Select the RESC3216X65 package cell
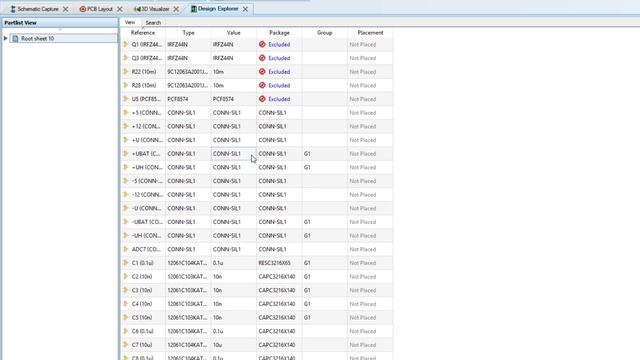This screenshot has height=360, width=640. pyautogui.click(x=279, y=263)
